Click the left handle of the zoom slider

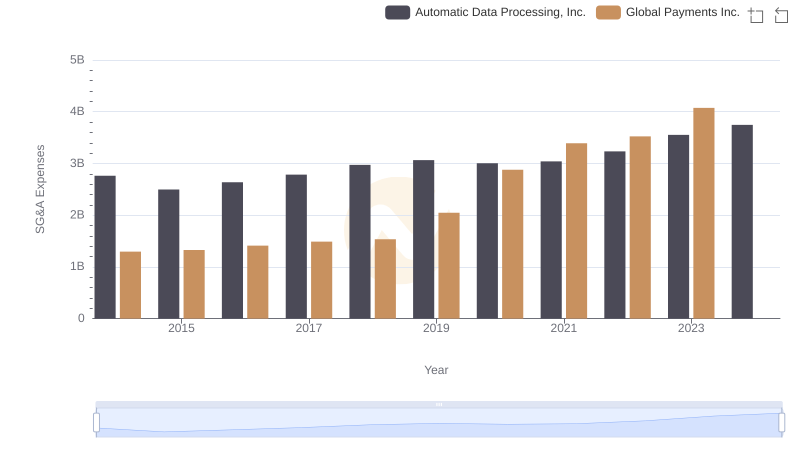[96, 422]
